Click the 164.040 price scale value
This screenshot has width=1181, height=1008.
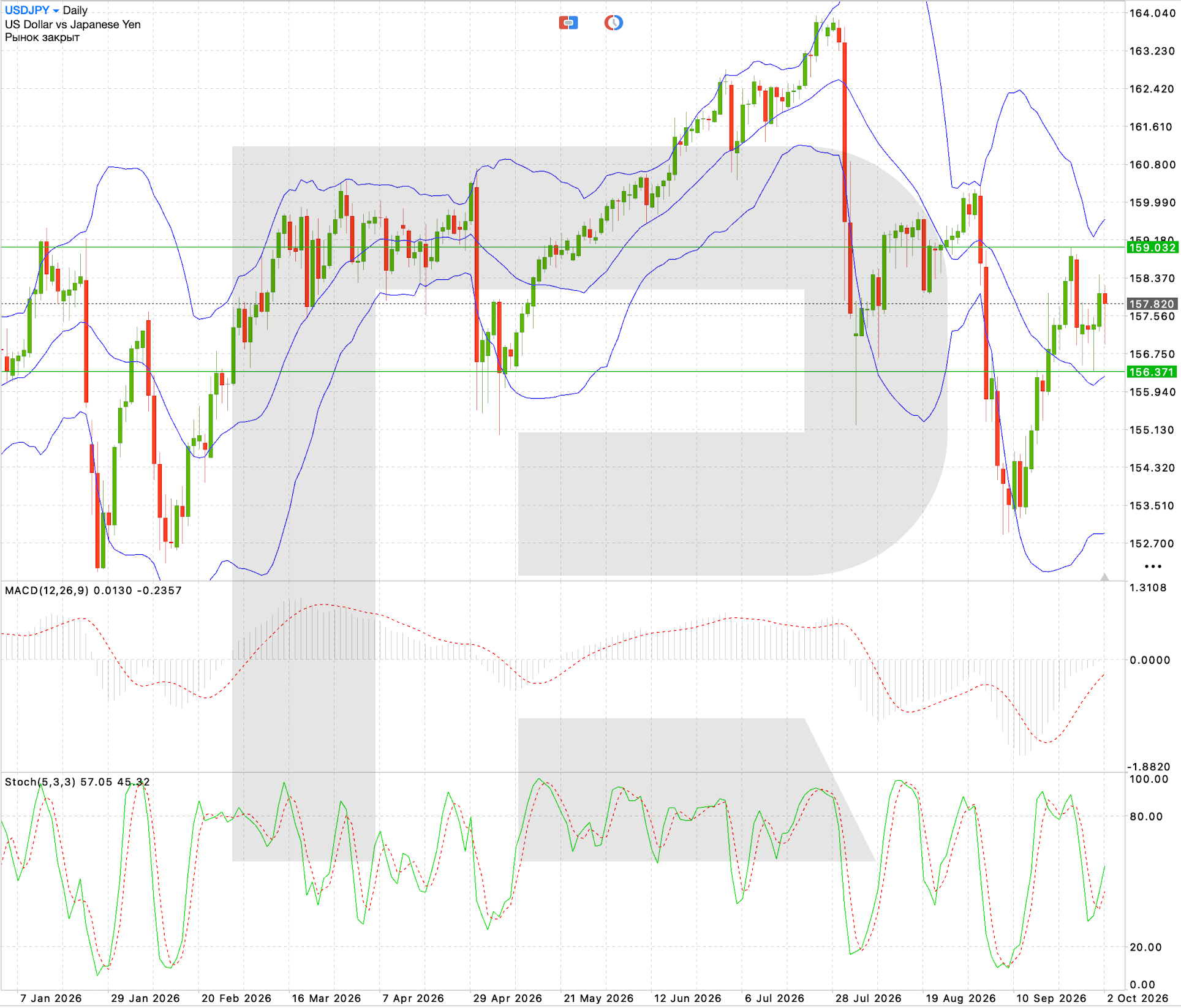click(1152, 13)
